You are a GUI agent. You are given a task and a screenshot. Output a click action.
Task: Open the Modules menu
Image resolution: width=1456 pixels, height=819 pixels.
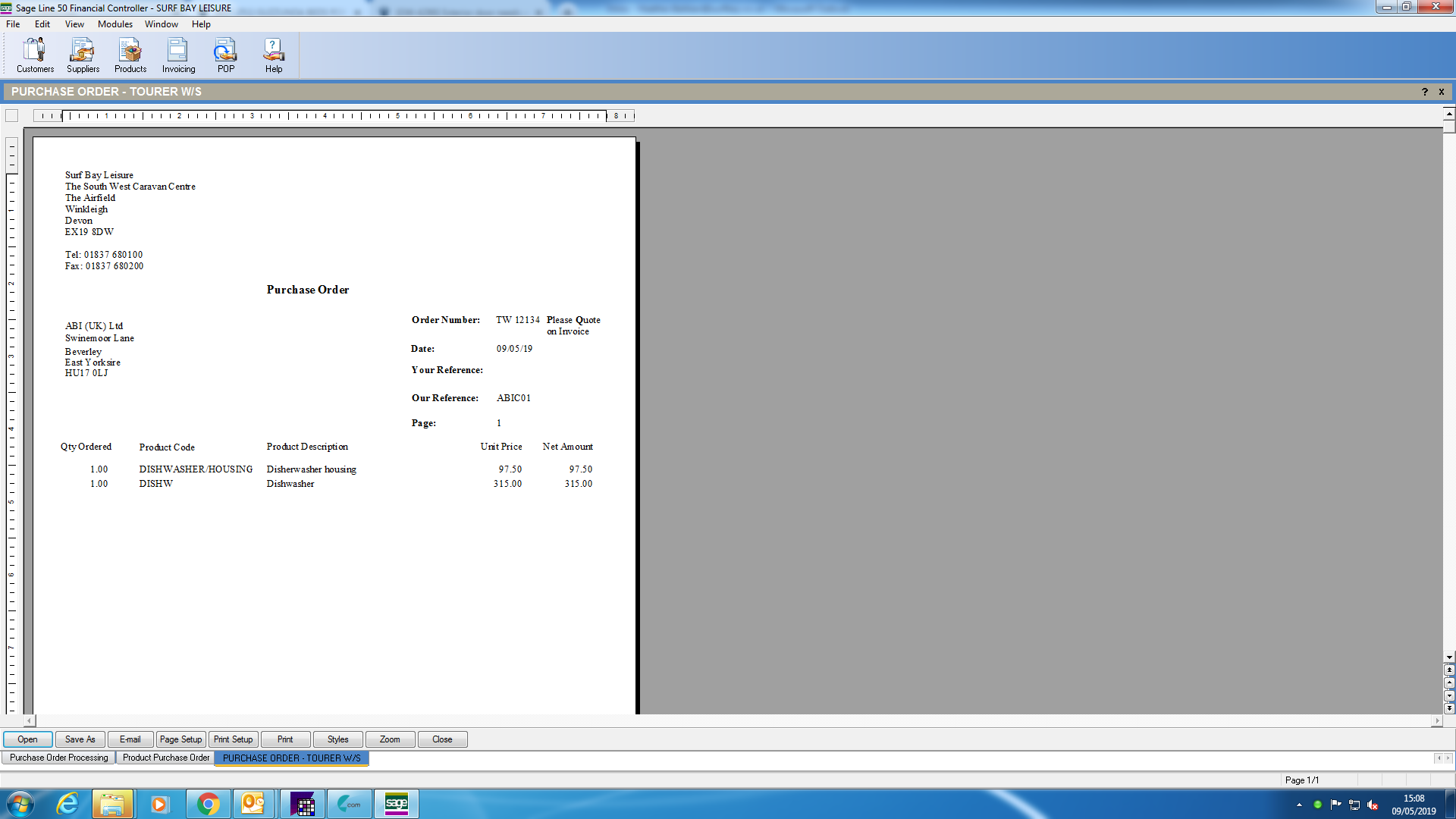[x=115, y=24]
